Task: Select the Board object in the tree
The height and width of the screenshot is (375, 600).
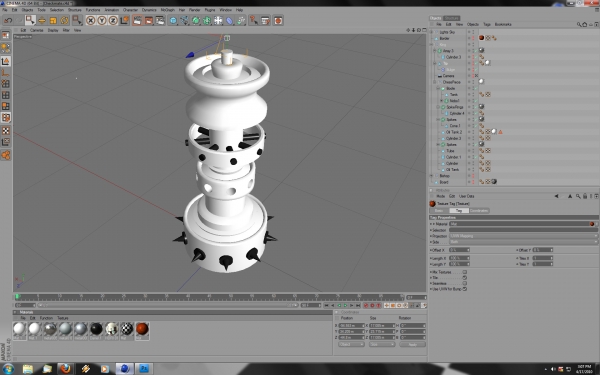Action: pos(444,182)
